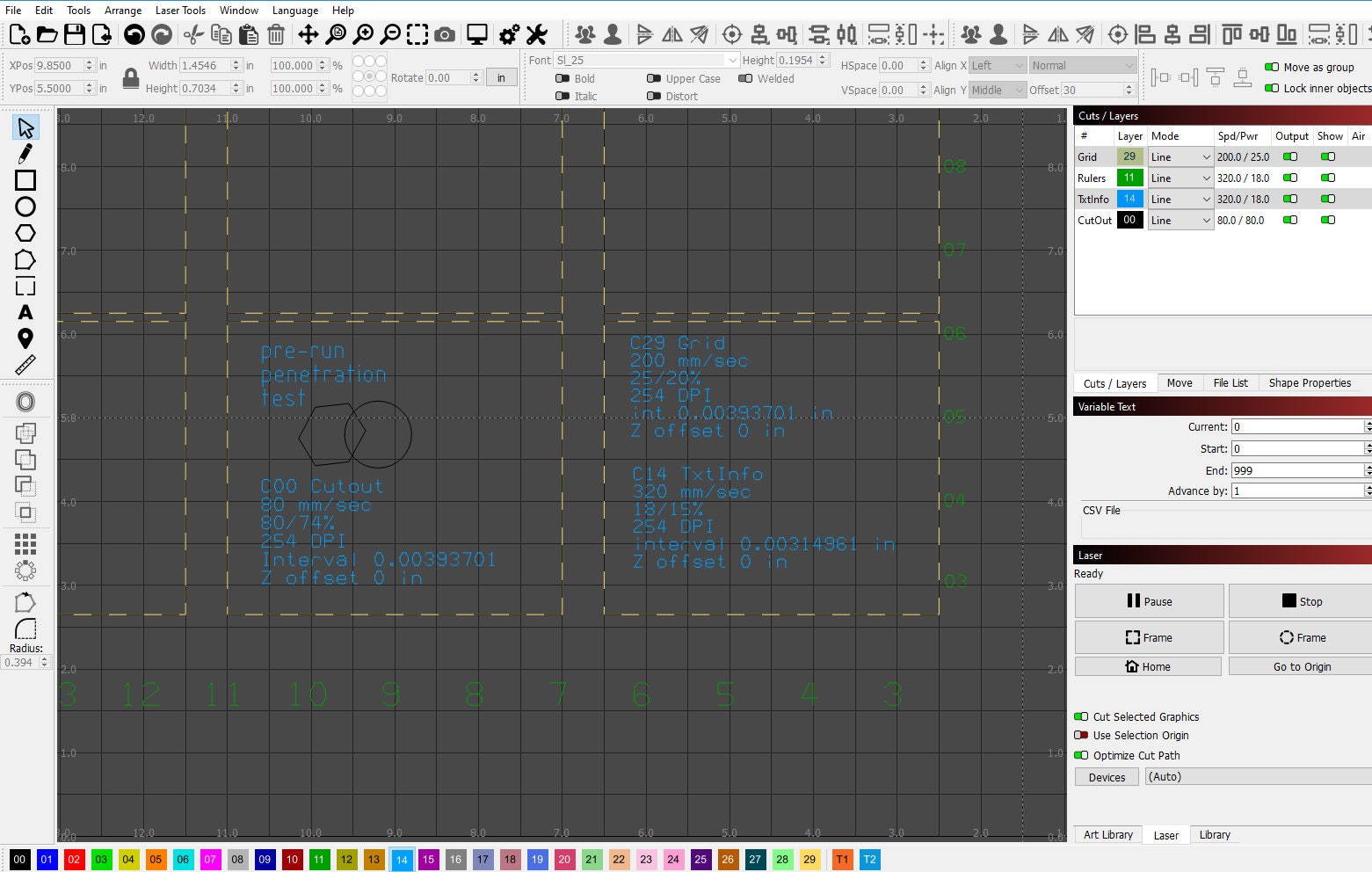Screen dimensions: 1372x872
Task: Toggle Output for the CutOut layer
Action: click(x=1289, y=220)
